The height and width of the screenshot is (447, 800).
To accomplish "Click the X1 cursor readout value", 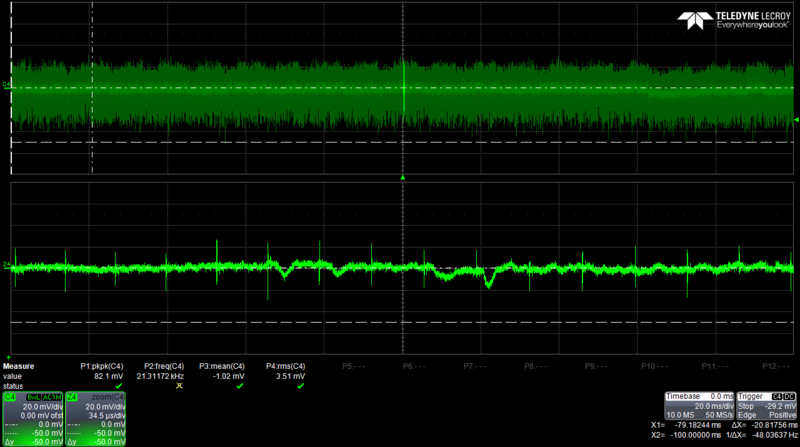I will click(x=699, y=427).
